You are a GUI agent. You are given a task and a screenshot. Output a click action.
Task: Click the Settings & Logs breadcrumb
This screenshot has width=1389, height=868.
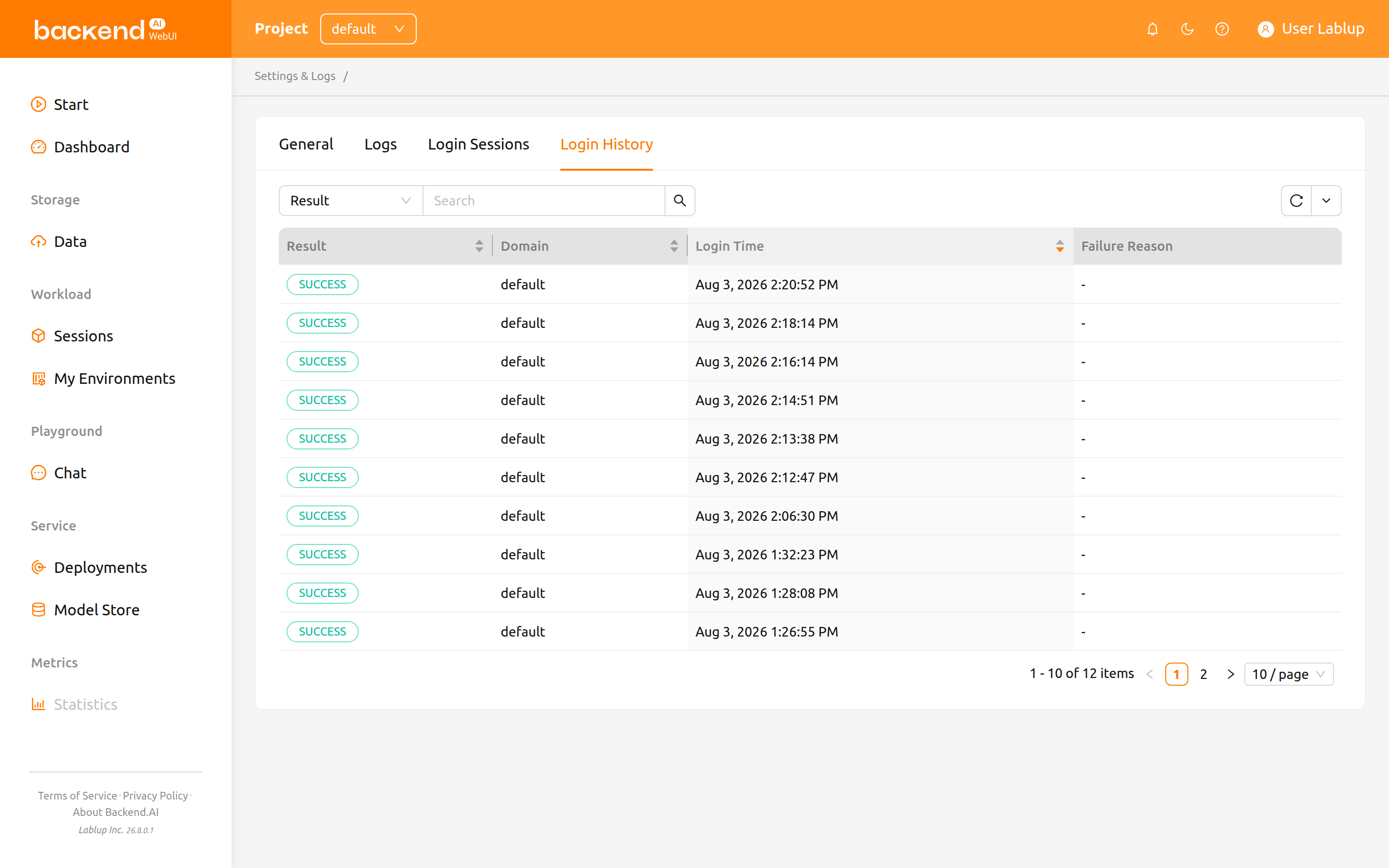[295, 76]
